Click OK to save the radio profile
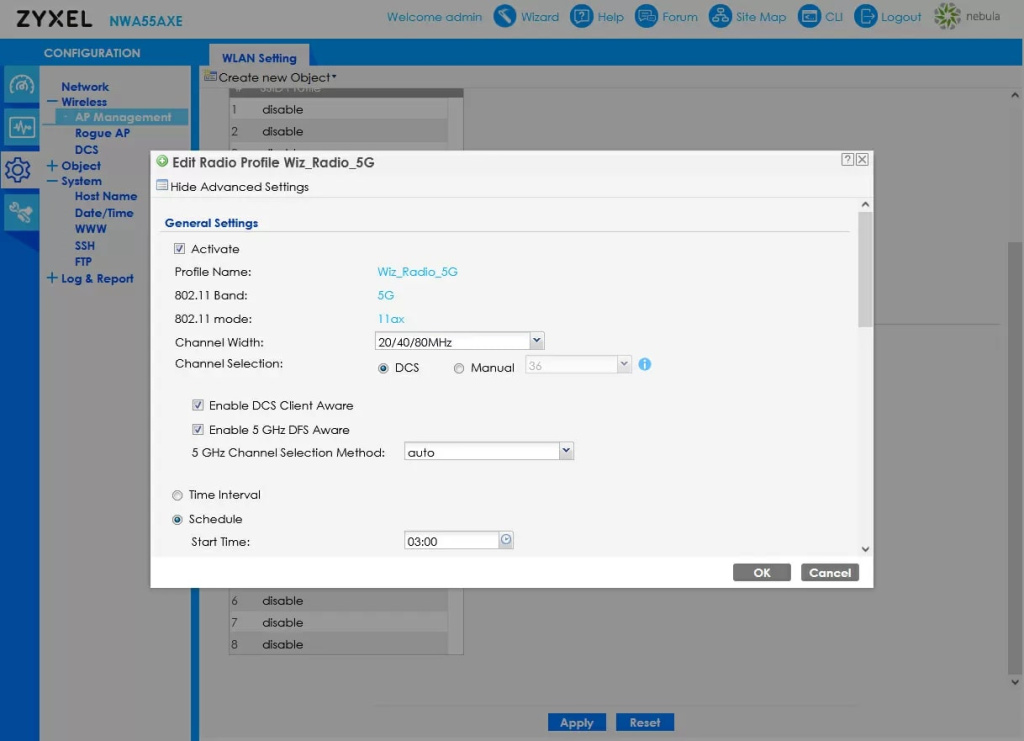The image size is (1024, 741). (x=762, y=573)
